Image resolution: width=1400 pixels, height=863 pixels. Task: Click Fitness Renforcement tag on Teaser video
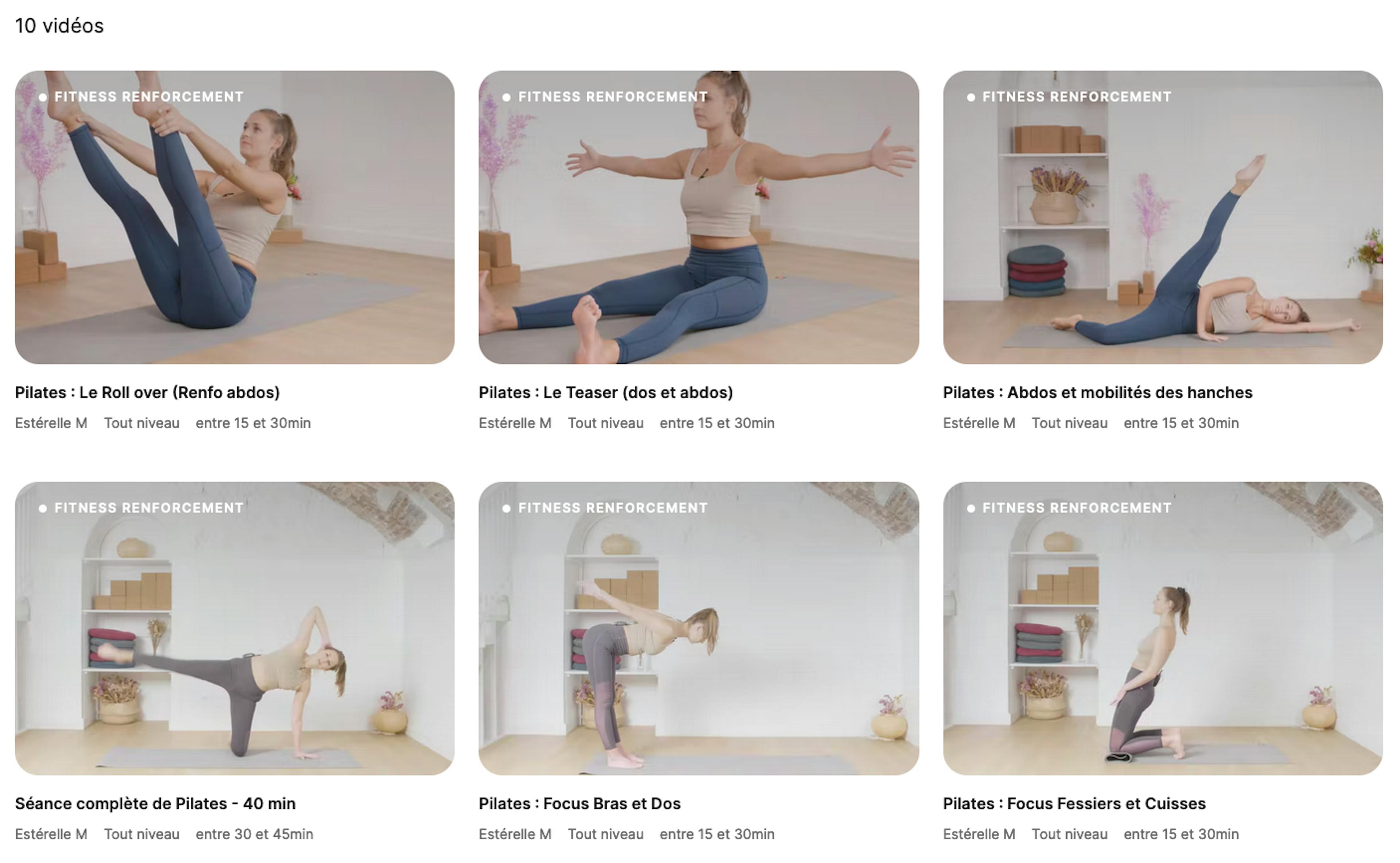coord(605,97)
